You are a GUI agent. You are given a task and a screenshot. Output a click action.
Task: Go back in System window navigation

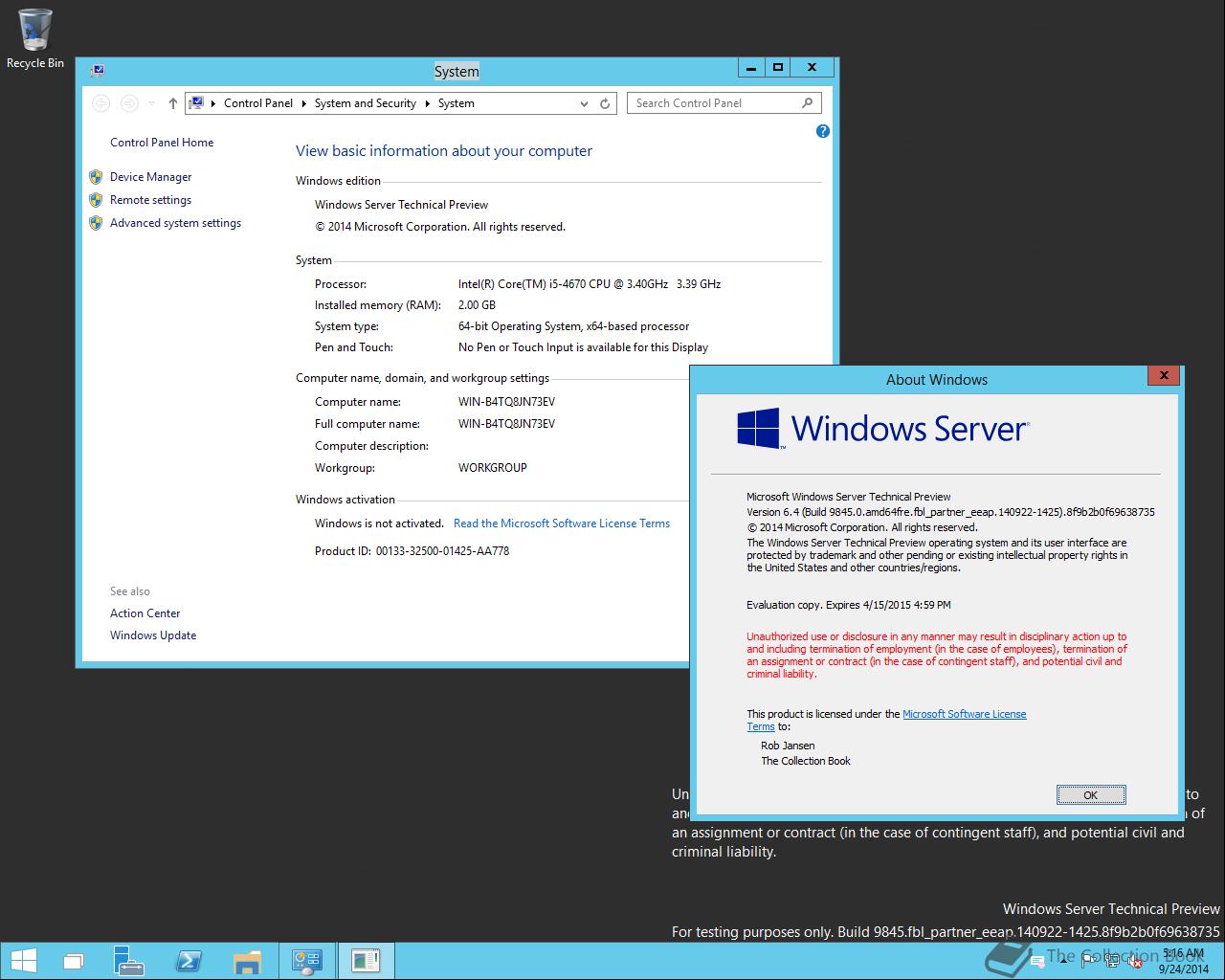pyautogui.click(x=100, y=103)
